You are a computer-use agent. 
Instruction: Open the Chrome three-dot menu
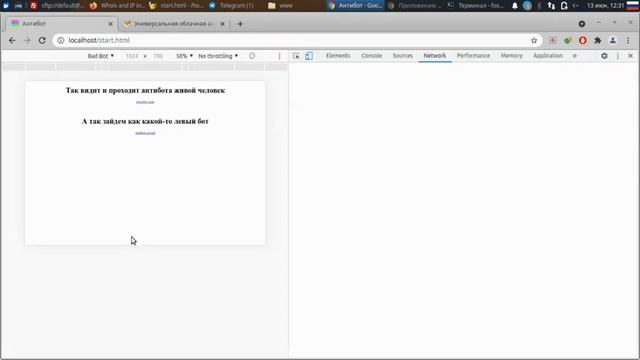[x=628, y=40]
